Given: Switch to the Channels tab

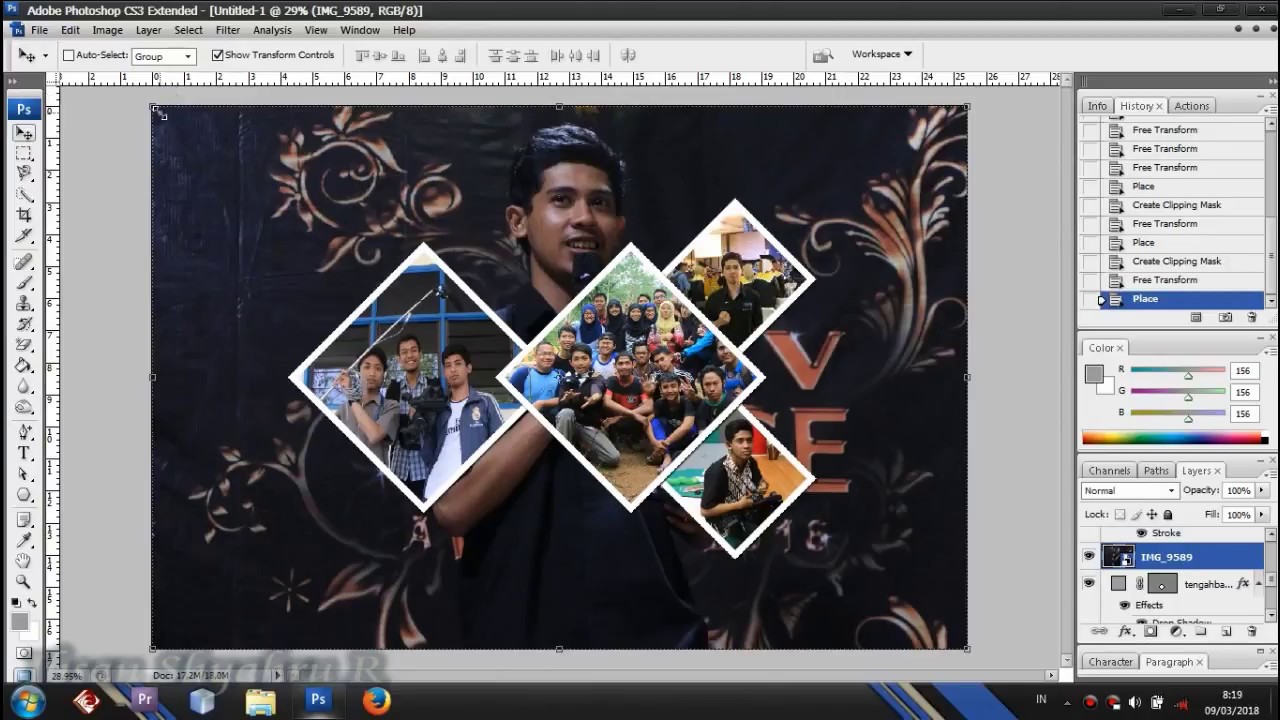Looking at the screenshot, I should tap(1109, 470).
